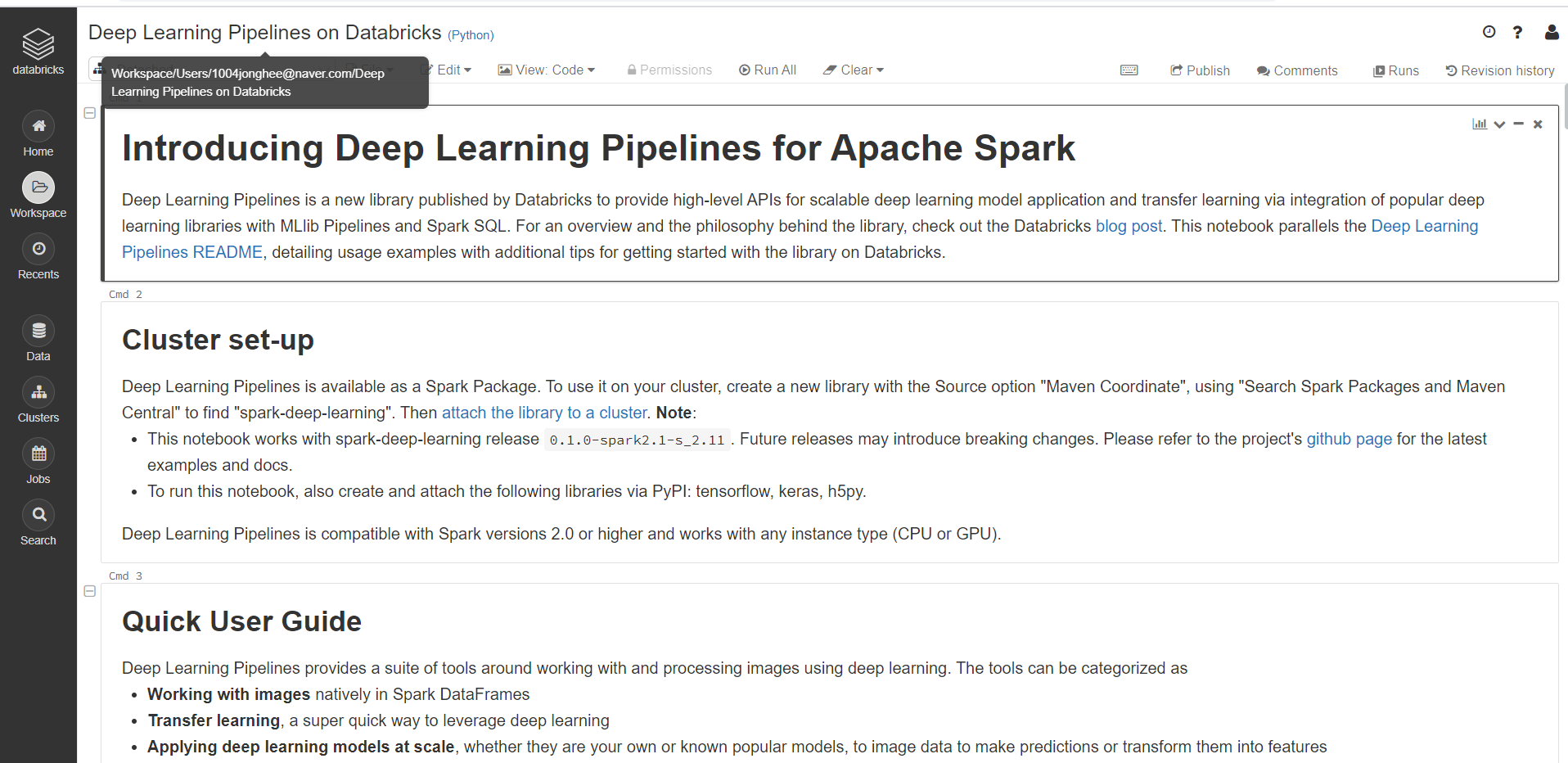Open the help question mark menu

[x=1517, y=32]
